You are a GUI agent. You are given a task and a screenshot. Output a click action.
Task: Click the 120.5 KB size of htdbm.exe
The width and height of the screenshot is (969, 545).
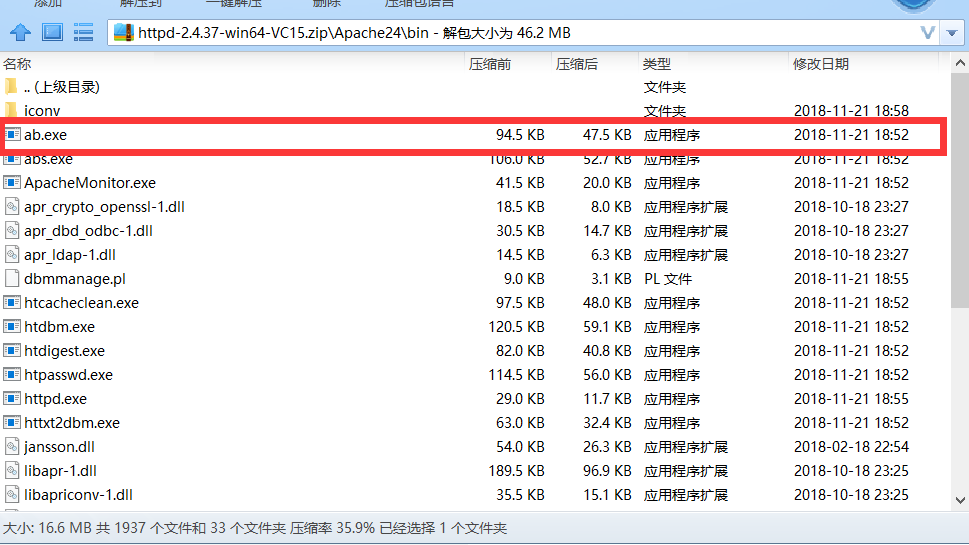(x=516, y=327)
